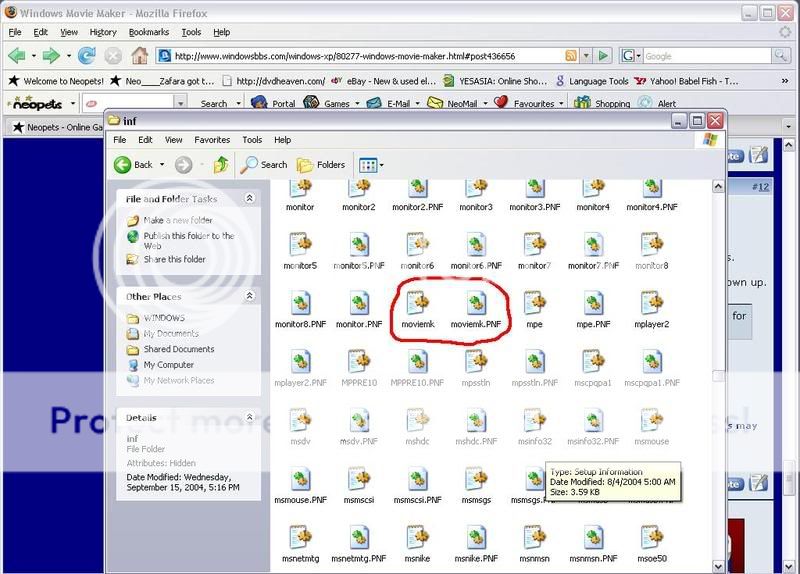Viewport: 800px width, 574px height.
Task: Open Shared Documents from Other Places
Action: point(179,350)
